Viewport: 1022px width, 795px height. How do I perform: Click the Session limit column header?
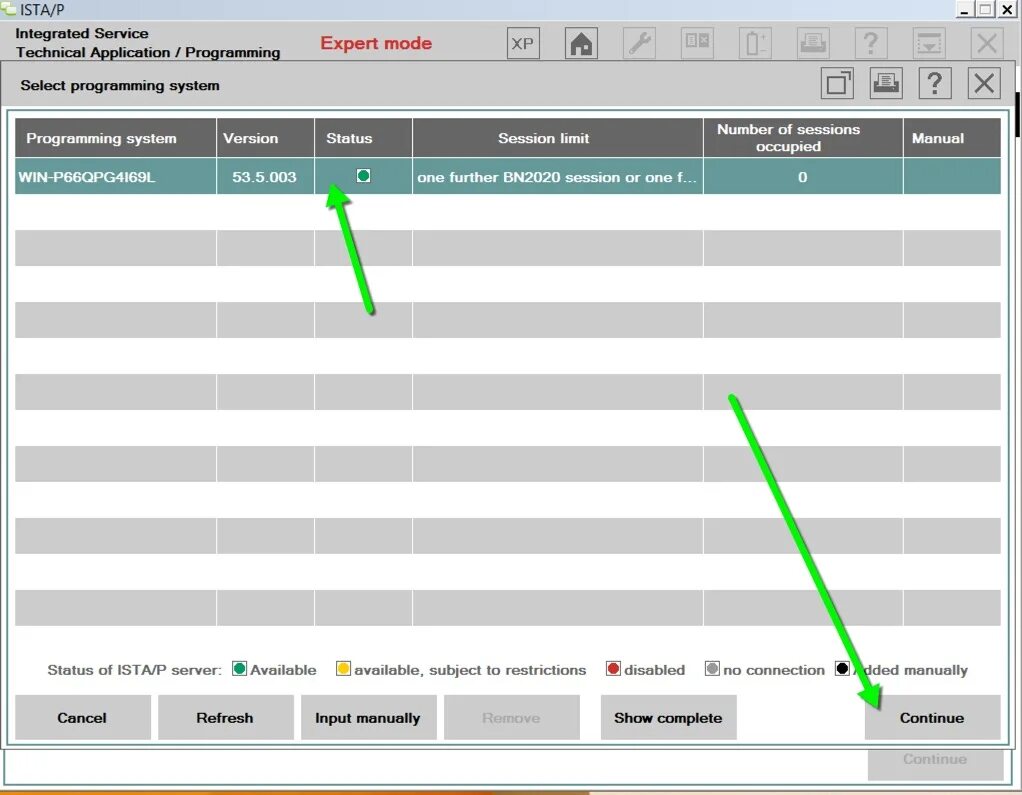coord(558,137)
